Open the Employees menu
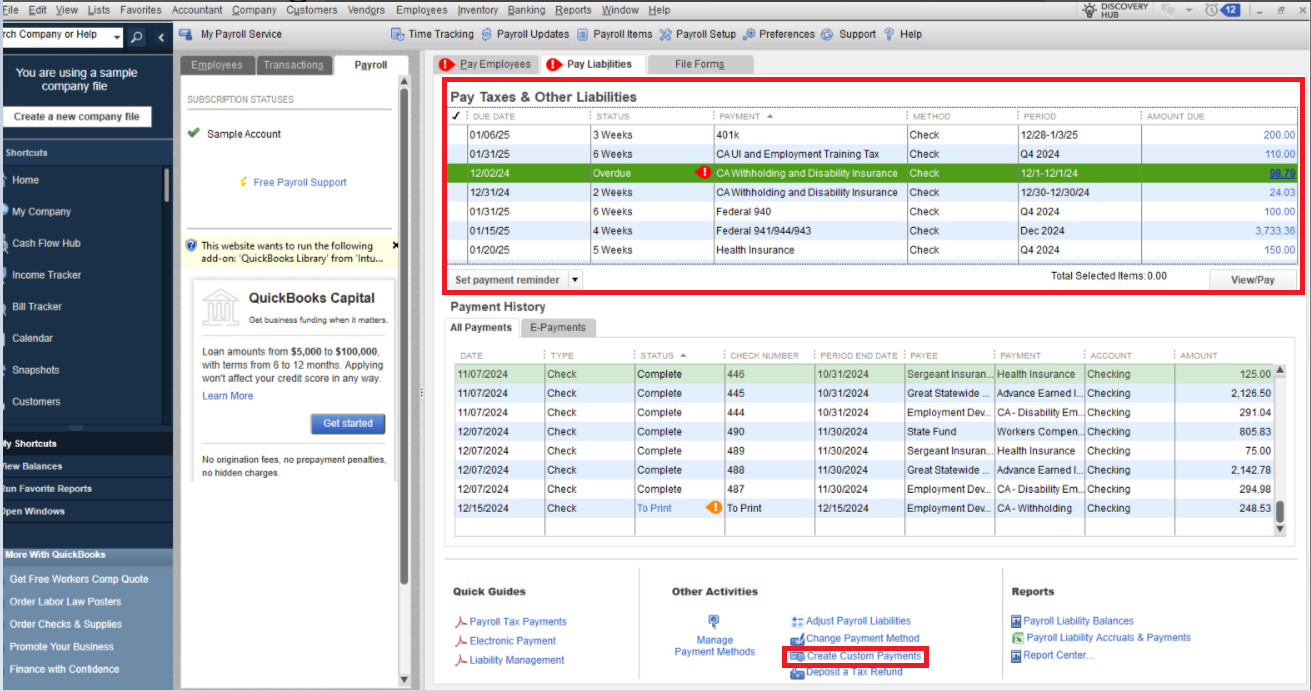 click(x=421, y=10)
